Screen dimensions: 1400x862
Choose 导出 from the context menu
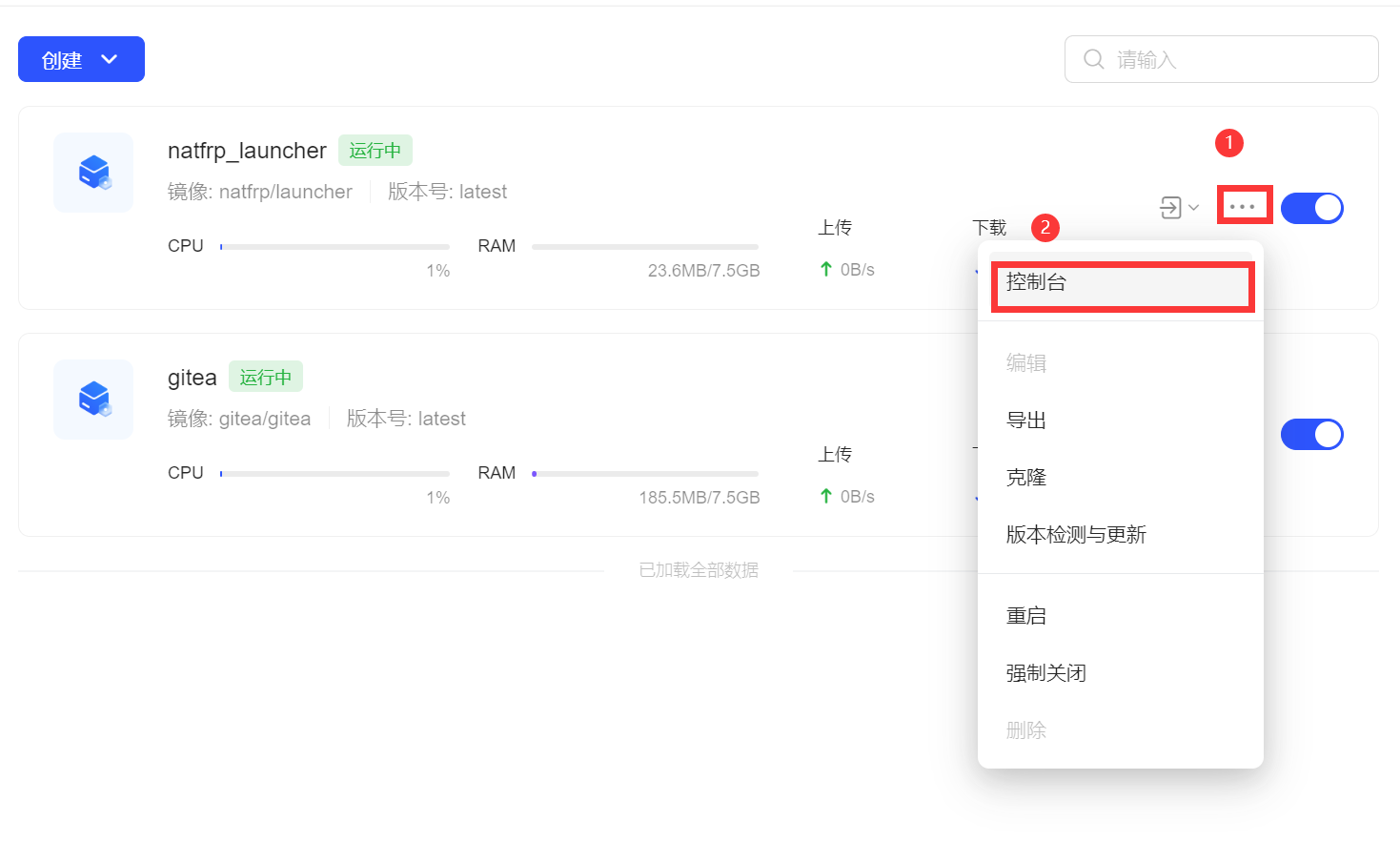tap(1121, 421)
